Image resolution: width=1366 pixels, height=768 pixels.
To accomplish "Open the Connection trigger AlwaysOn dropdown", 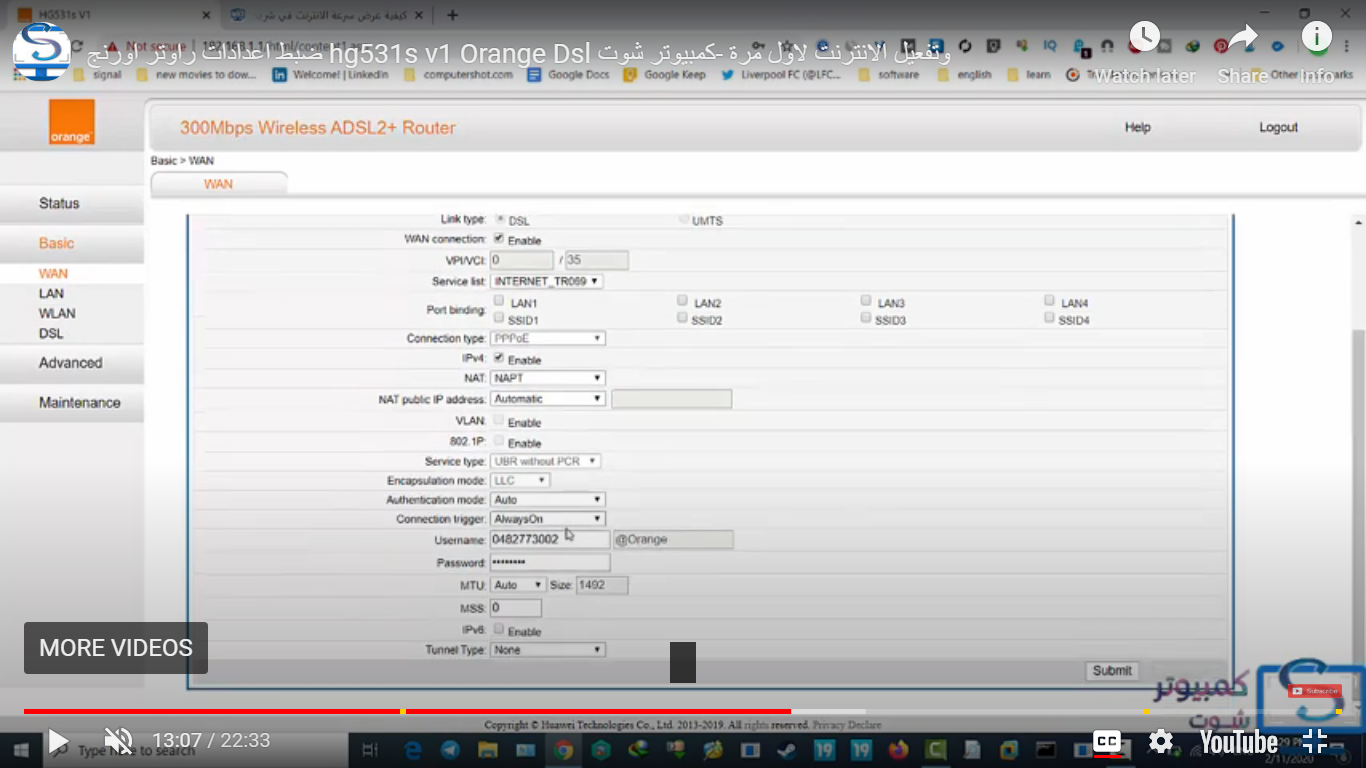I will coord(548,519).
